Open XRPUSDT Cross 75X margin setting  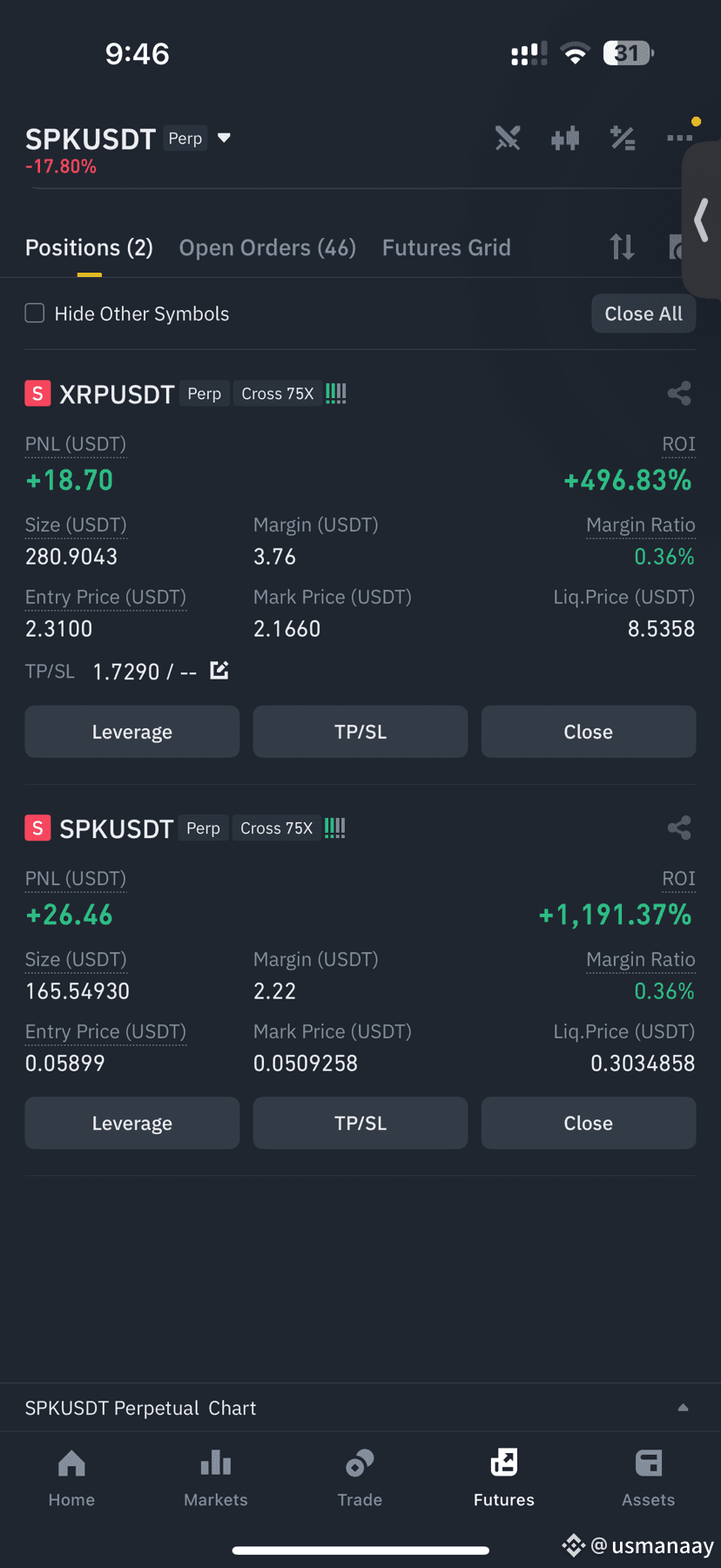pos(278,394)
